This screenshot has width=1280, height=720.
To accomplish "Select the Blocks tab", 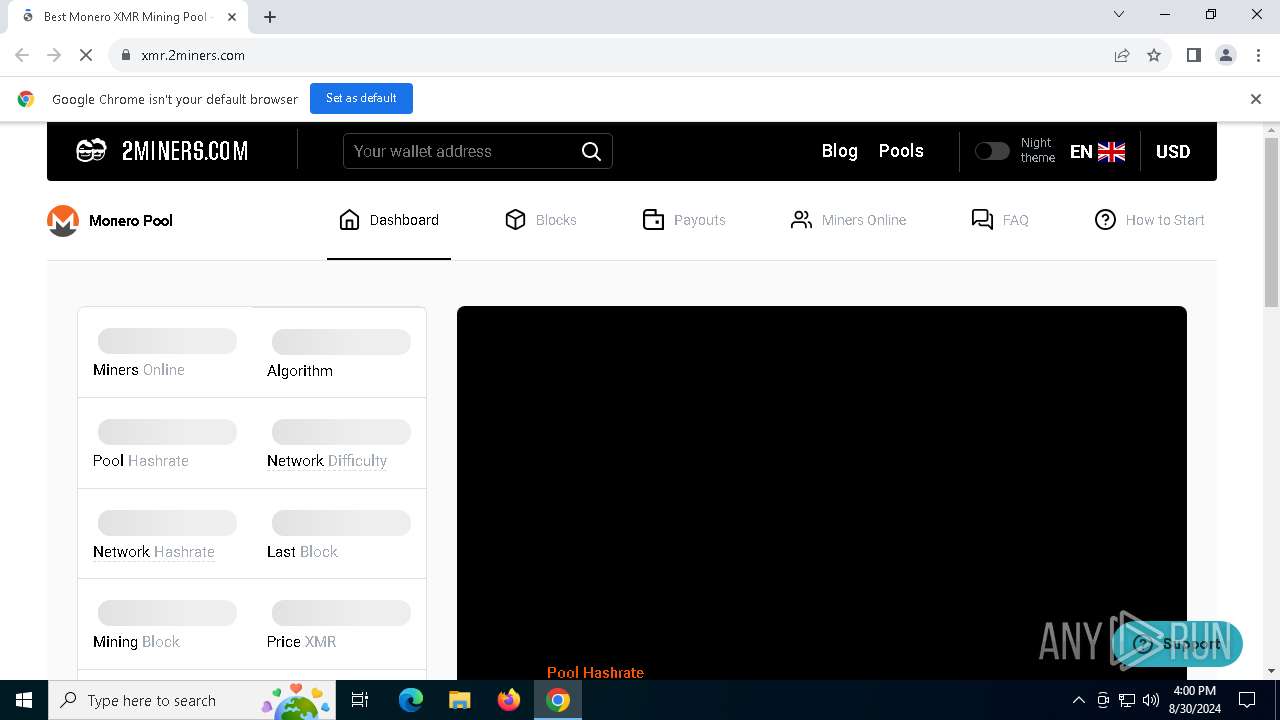I will coord(541,220).
